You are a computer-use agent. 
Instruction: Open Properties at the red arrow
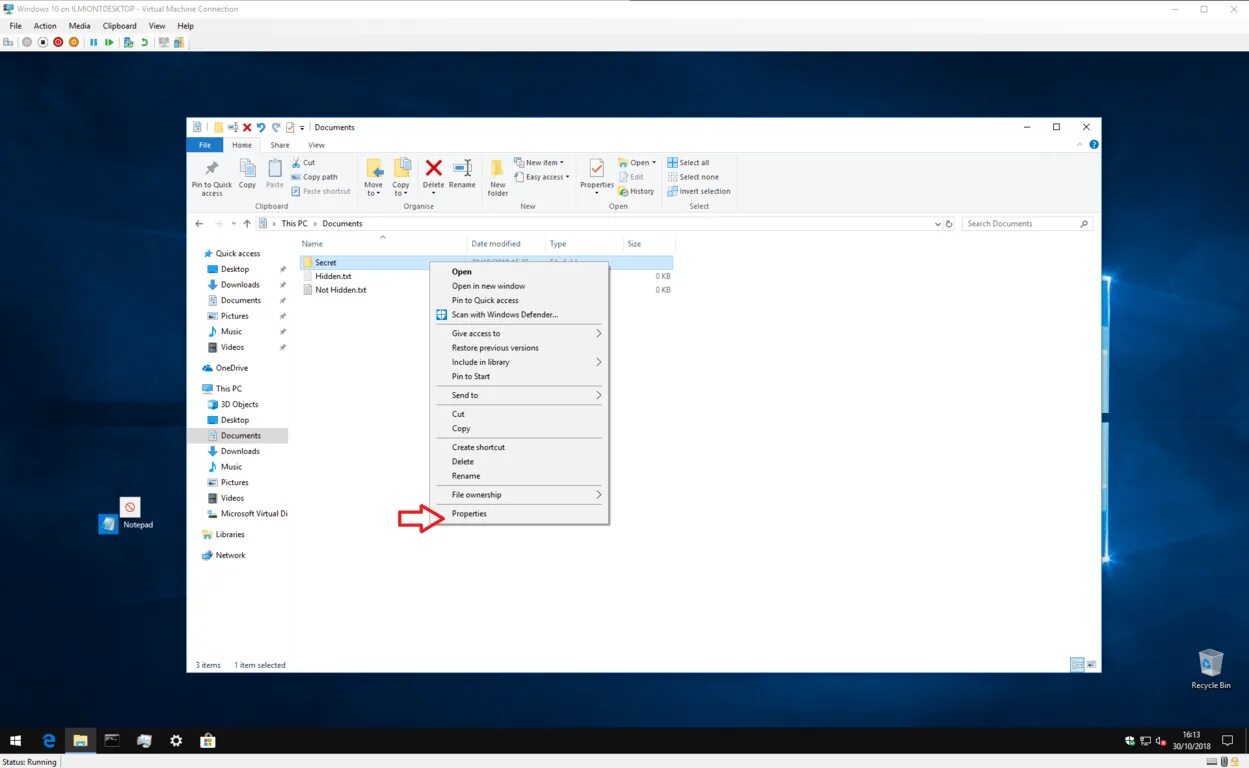469,513
